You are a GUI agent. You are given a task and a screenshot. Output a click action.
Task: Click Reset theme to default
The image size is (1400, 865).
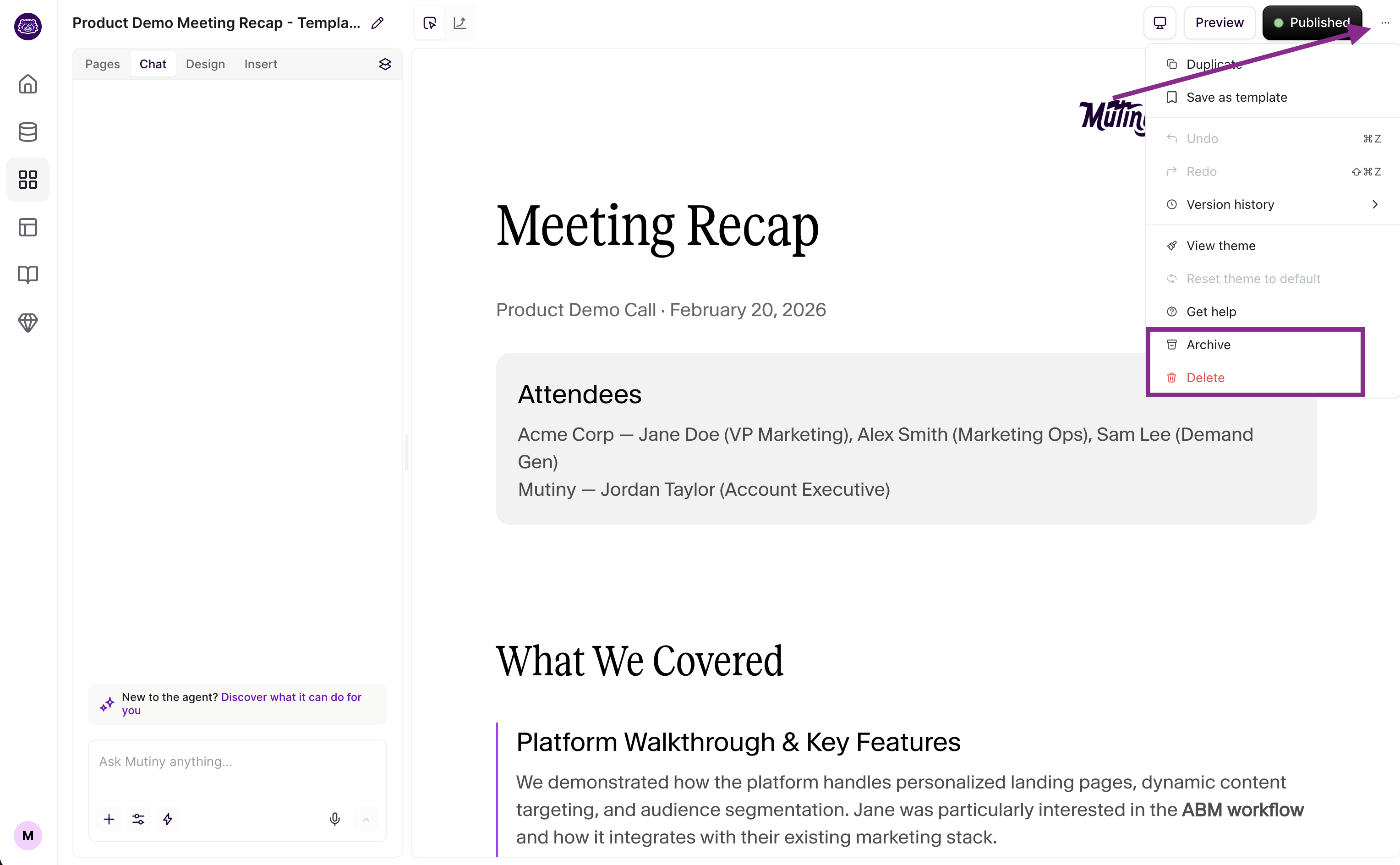(x=1273, y=279)
